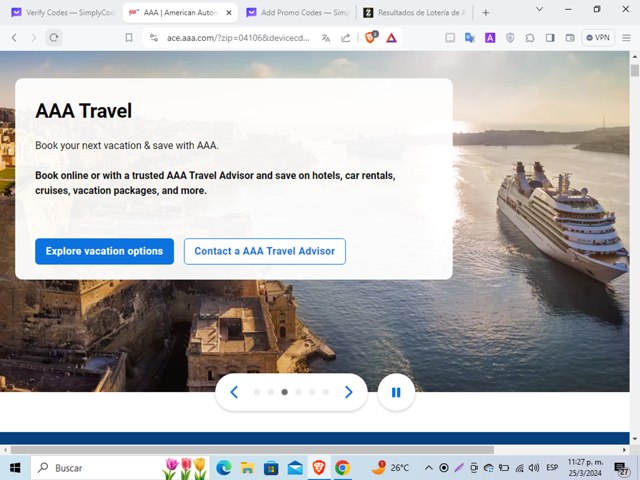Switch to Resultados de Lotería tab

(x=415, y=13)
